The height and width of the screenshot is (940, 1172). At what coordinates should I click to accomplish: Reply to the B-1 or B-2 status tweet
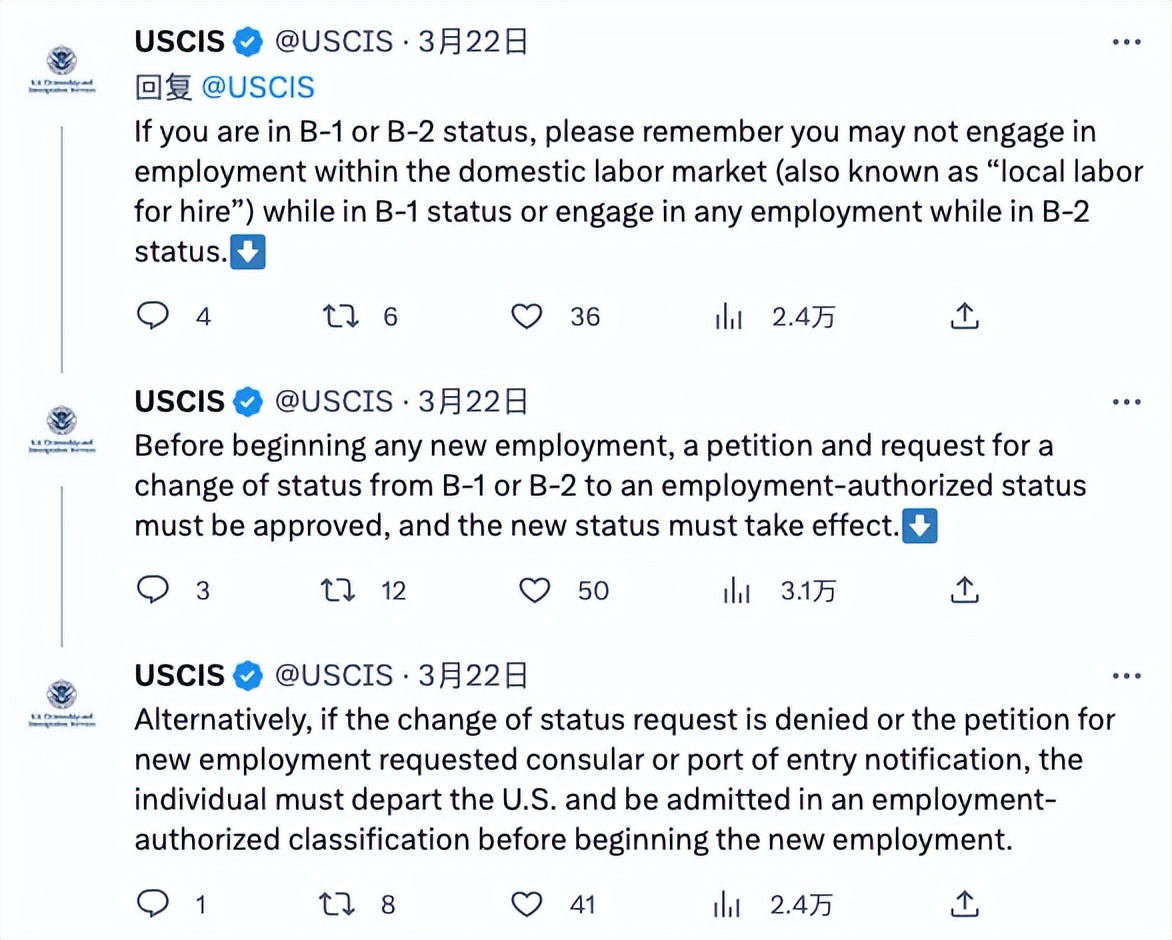[152, 317]
